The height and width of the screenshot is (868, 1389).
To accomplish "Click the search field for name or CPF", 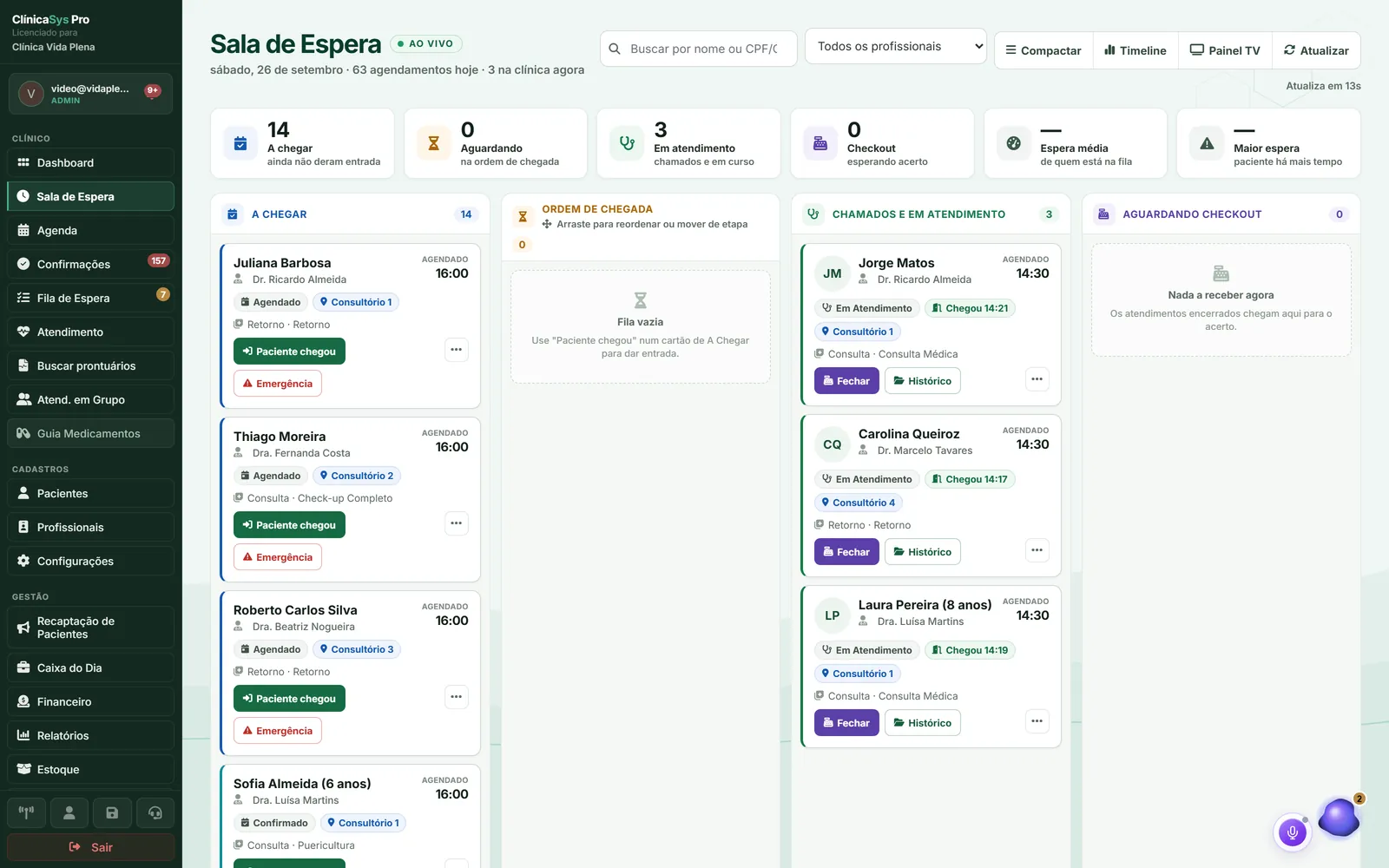I will [699, 49].
